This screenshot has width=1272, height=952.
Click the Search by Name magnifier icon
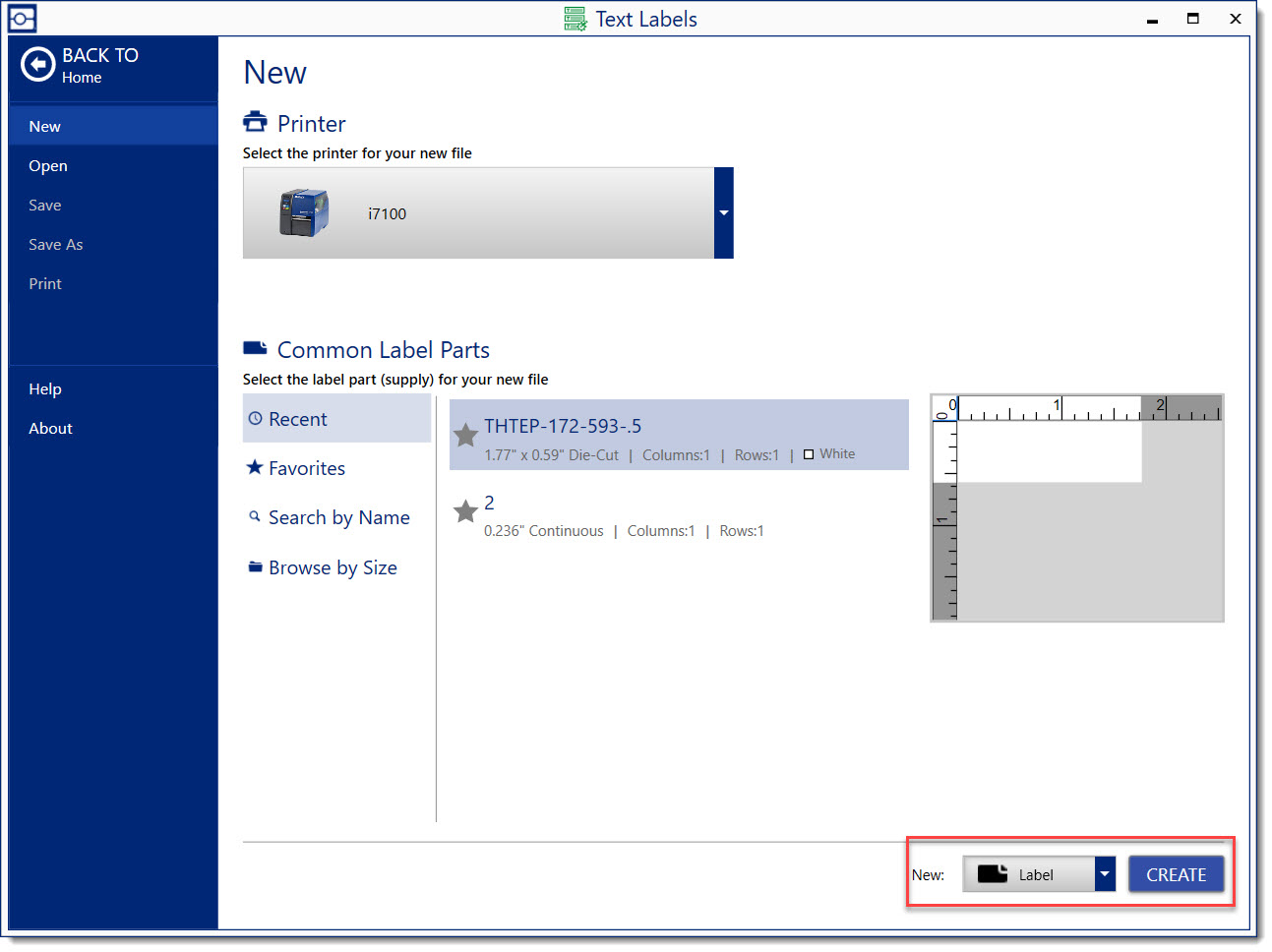pyautogui.click(x=255, y=516)
